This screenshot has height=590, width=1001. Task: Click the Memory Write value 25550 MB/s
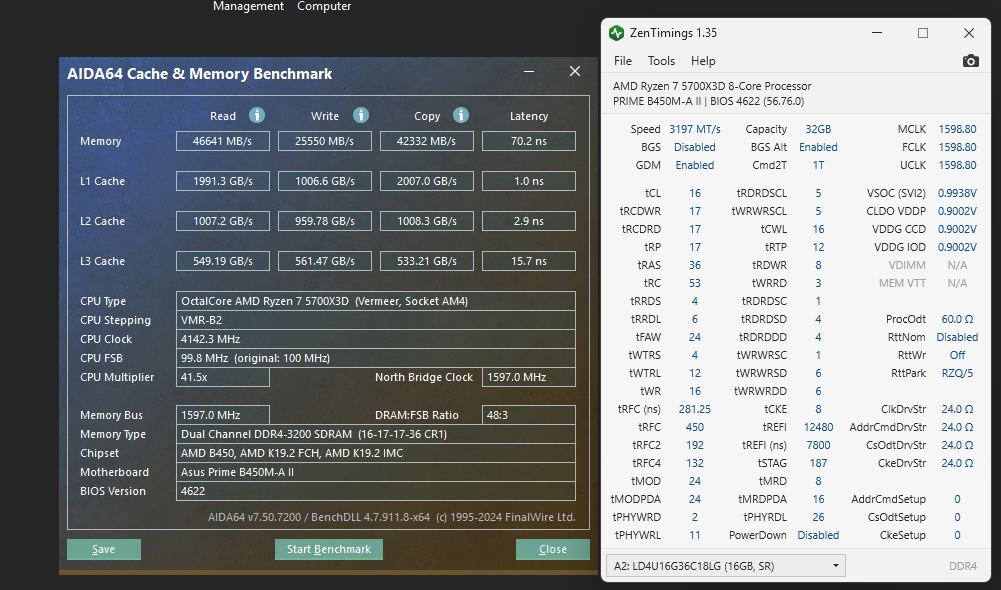pyautogui.click(x=324, y=141)
